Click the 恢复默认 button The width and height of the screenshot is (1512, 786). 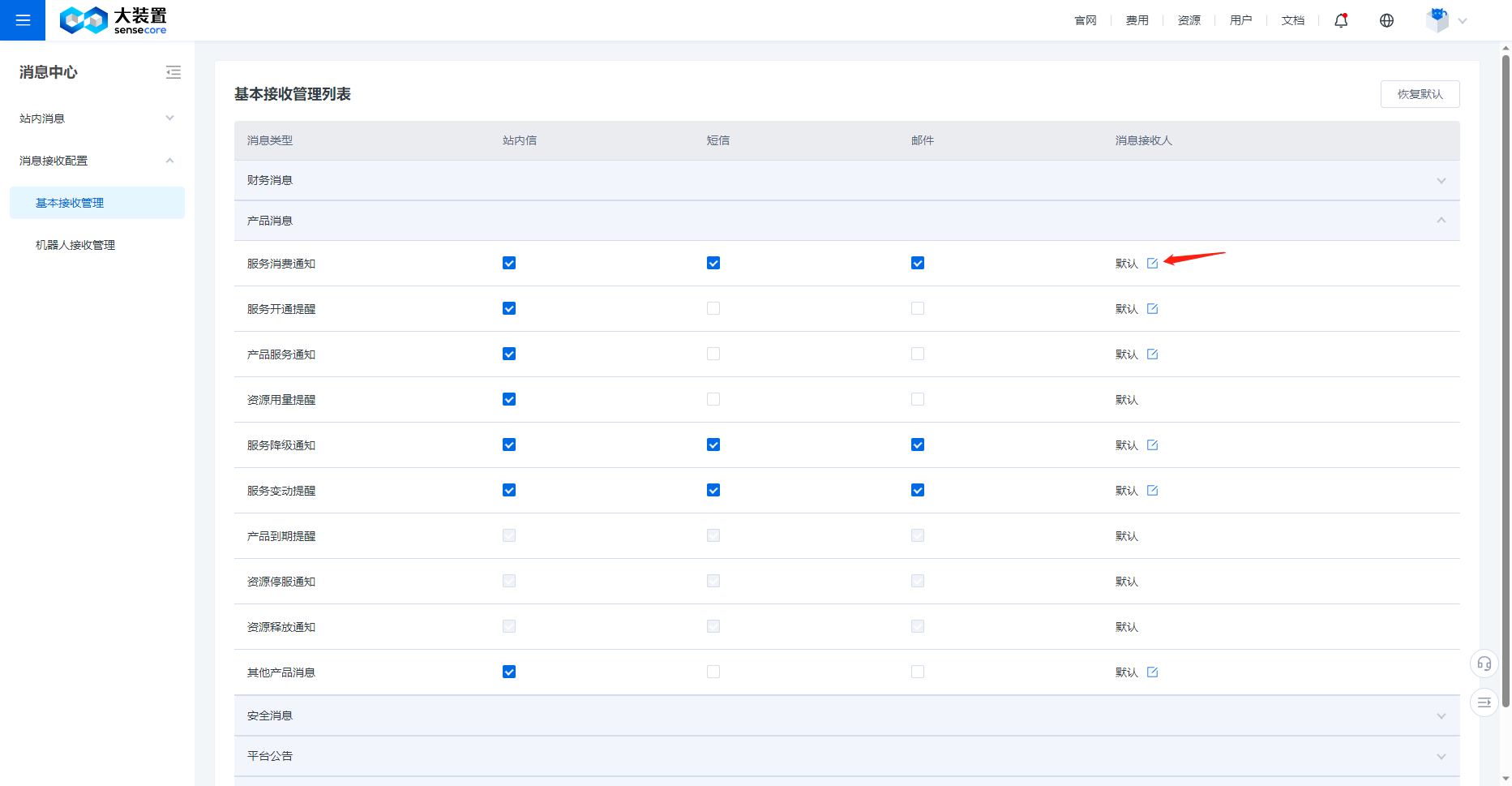1420,94
